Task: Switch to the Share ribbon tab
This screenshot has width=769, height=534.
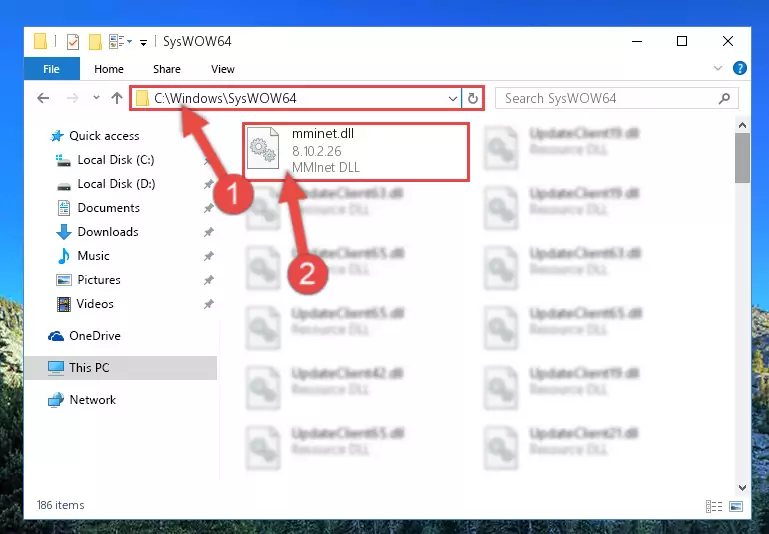Action: pyautogui.click(x=167, y=69)
